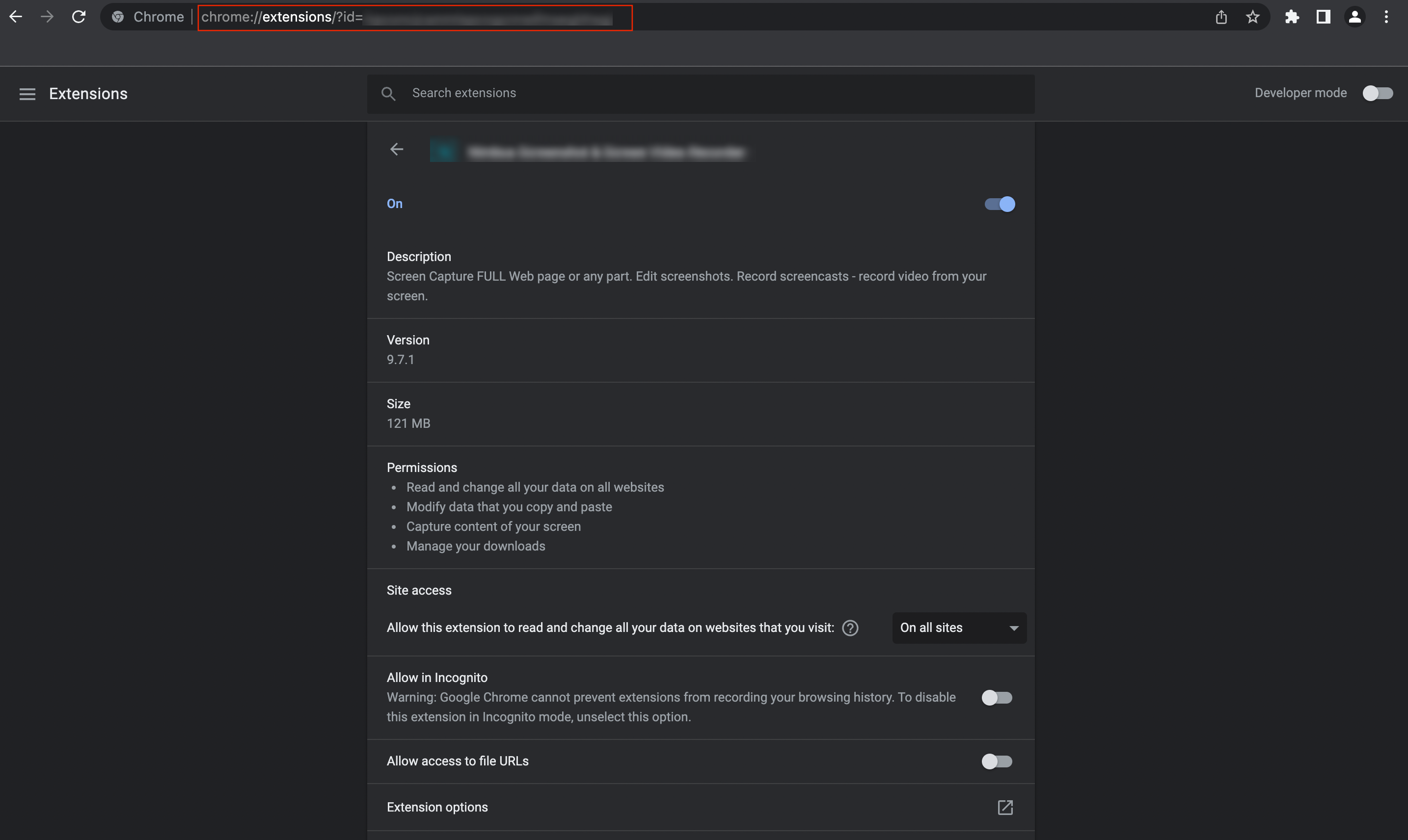Enable Allow access to file URLs toggle

[x=996, y=761]
